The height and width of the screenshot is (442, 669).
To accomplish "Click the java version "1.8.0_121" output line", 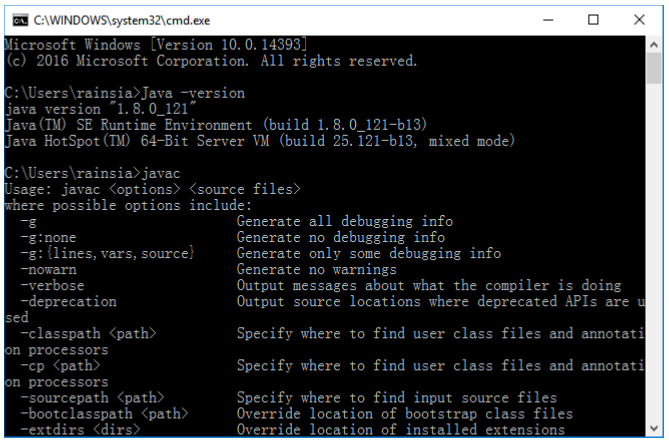I will click(75, 108).
